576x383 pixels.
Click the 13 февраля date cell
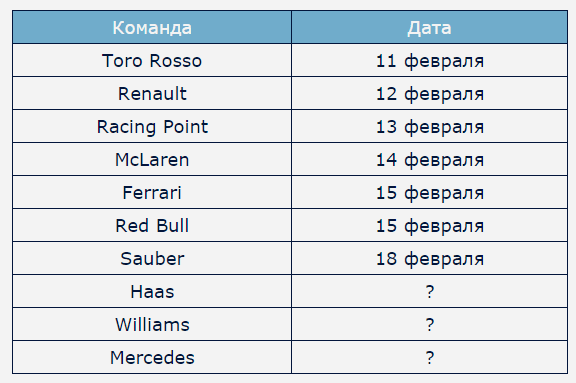tap(429, 126)
